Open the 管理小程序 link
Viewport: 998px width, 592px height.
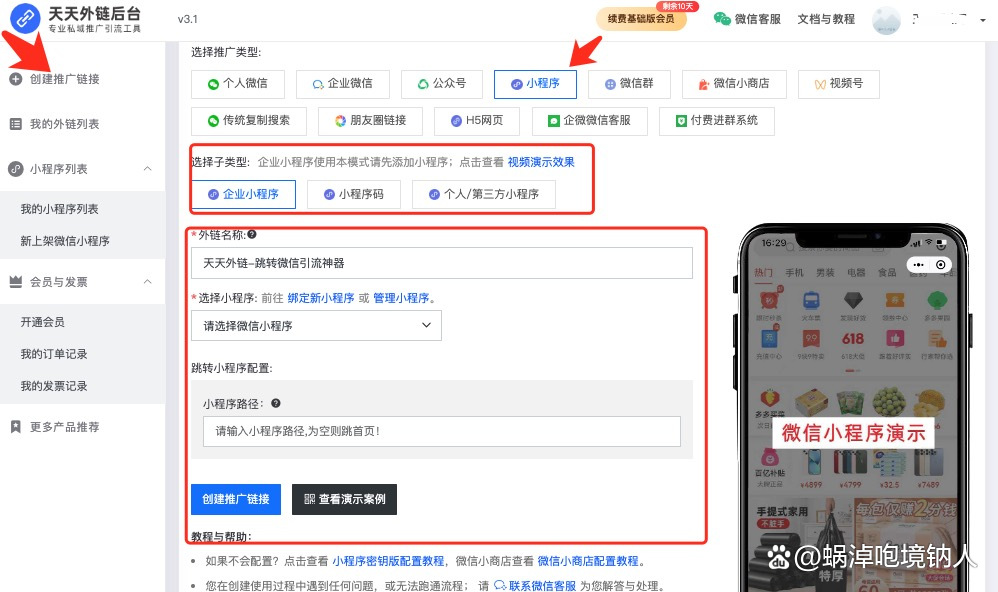[x=401, y=298]
